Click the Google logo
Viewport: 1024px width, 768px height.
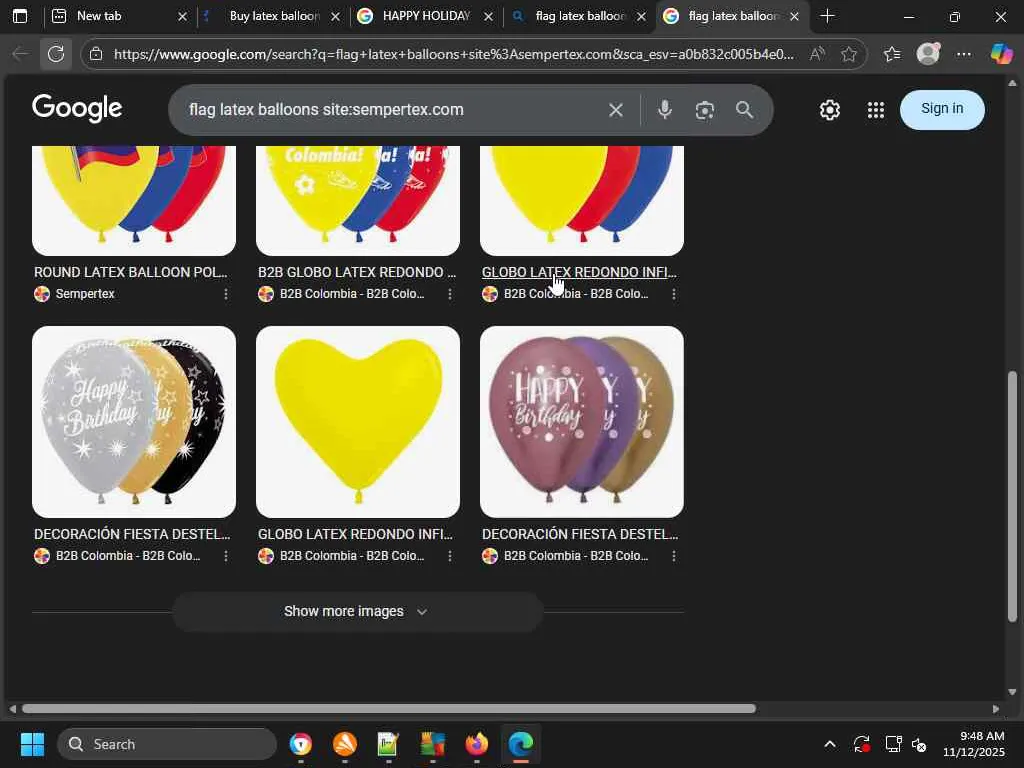77,108
